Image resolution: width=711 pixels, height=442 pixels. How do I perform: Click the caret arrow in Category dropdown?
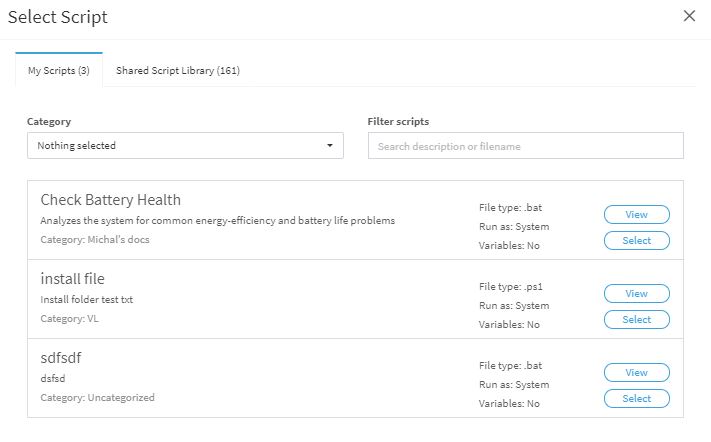tap(330, 146)
